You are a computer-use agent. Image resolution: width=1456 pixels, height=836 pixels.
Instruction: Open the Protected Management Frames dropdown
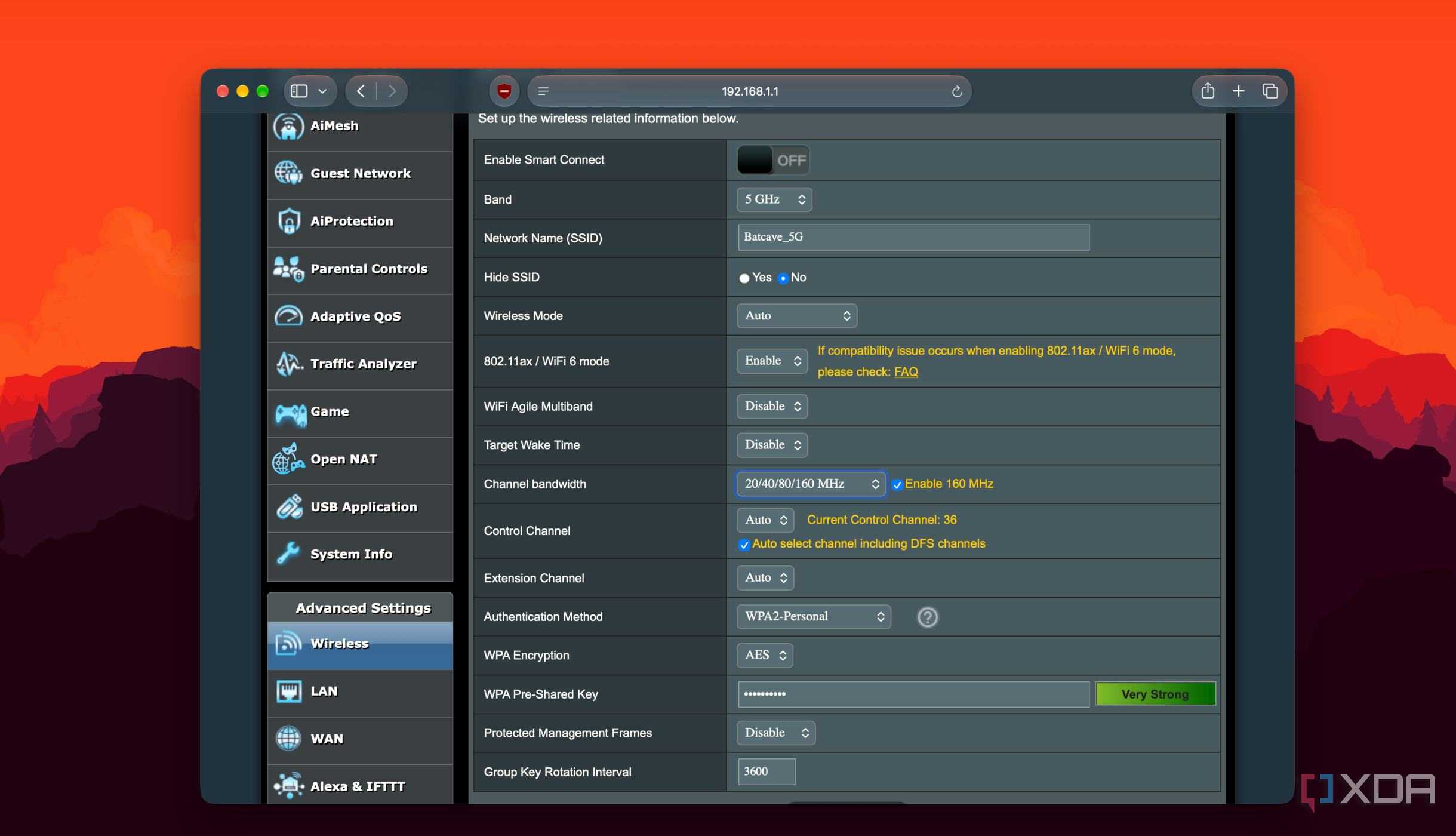[x=776, y=733]
